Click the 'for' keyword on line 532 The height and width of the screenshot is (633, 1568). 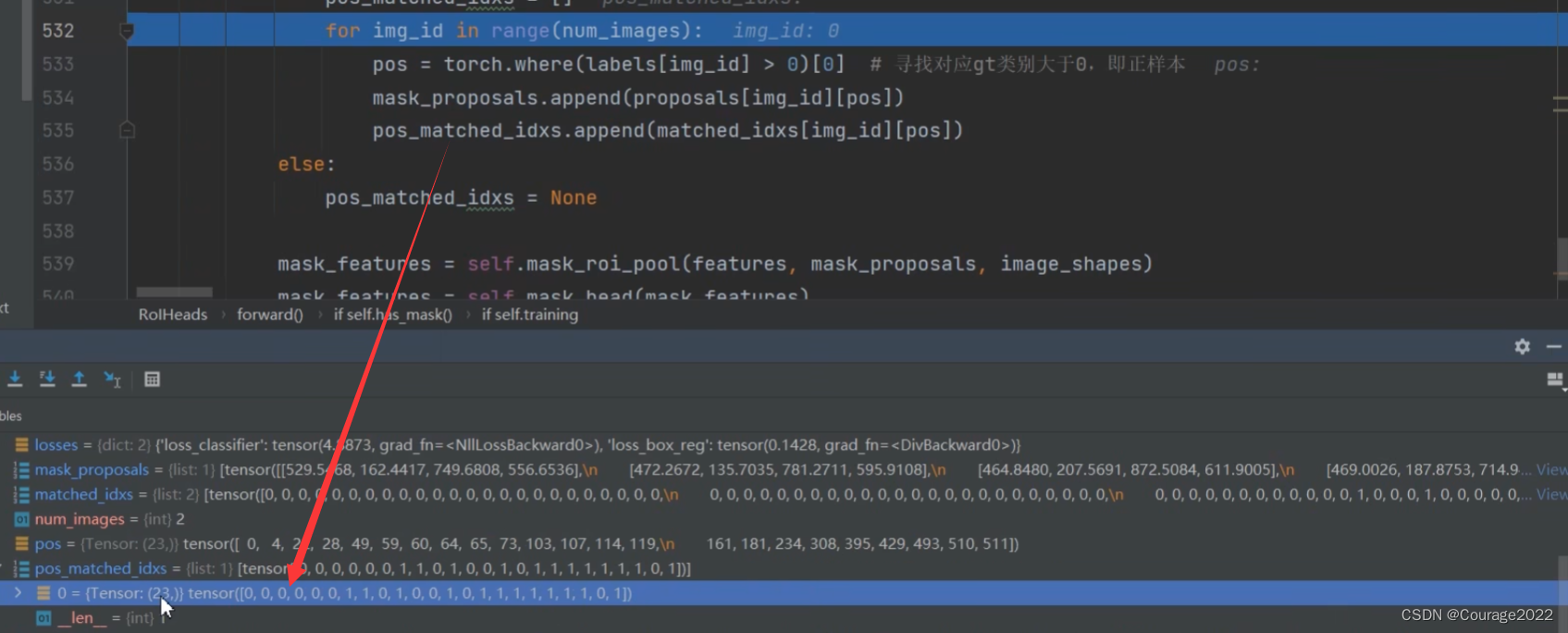[342, 31]
